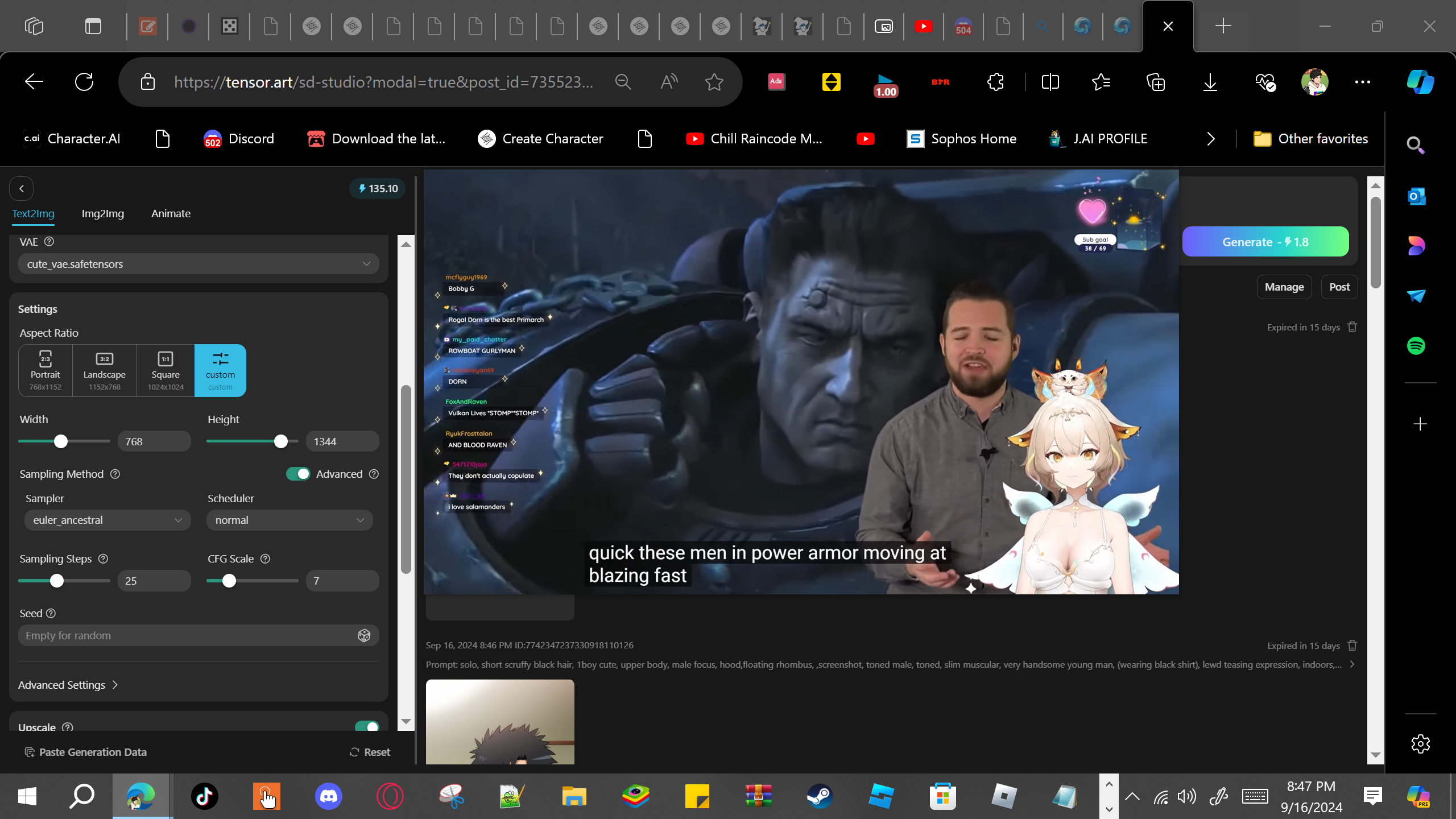Open Steam from the Windows taskbar
Image resolution: width=1456 pixels, height=819 pixels.
tap(820, 796)
